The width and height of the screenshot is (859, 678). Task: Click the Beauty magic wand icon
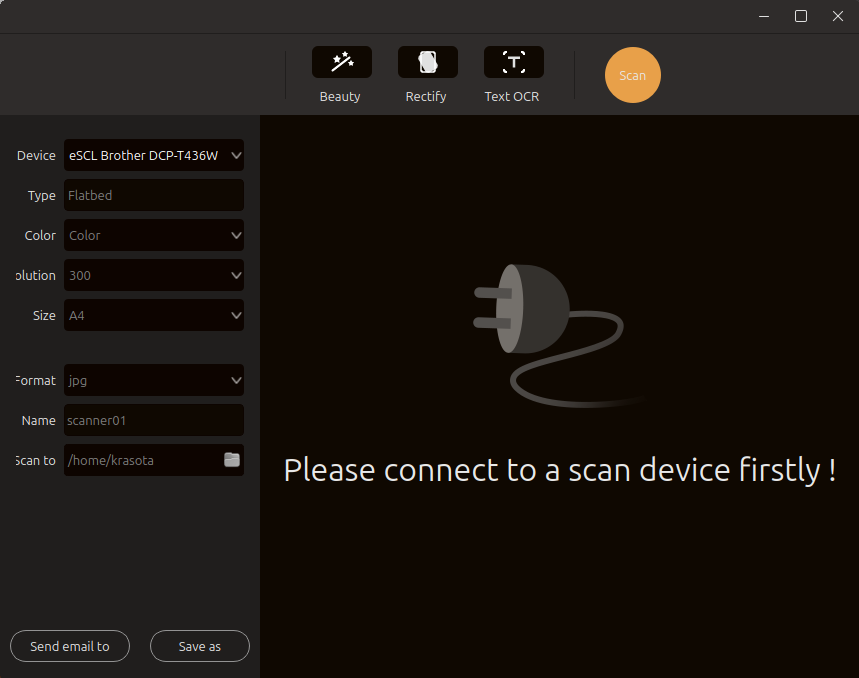(342, 62)
